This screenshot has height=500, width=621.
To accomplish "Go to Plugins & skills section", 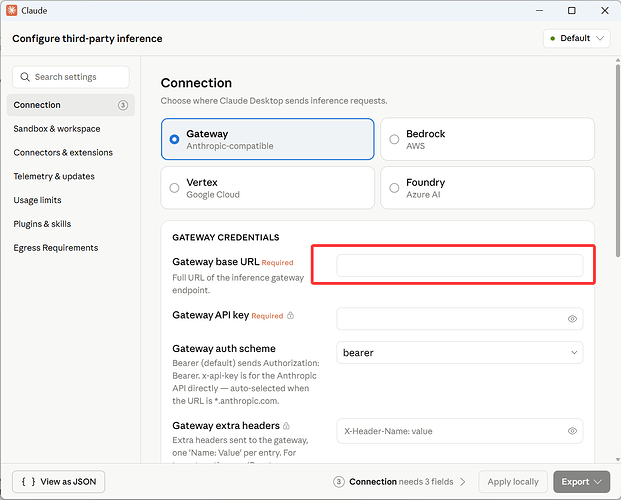I will pyautogui.click(x=42, y=224).
